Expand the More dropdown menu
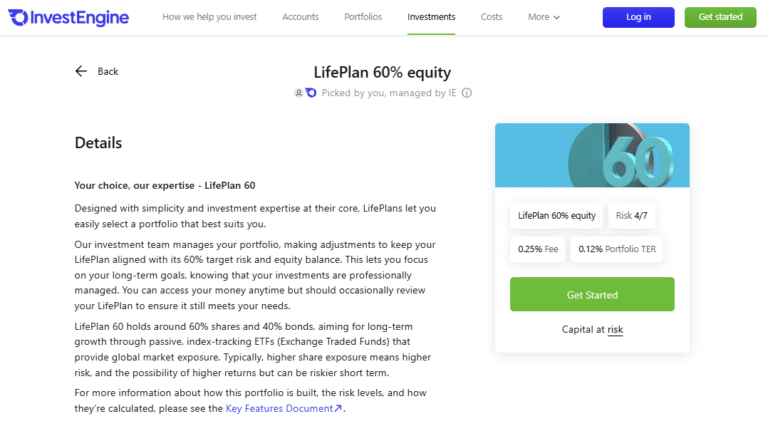768x431 pixels. [544, 17]
